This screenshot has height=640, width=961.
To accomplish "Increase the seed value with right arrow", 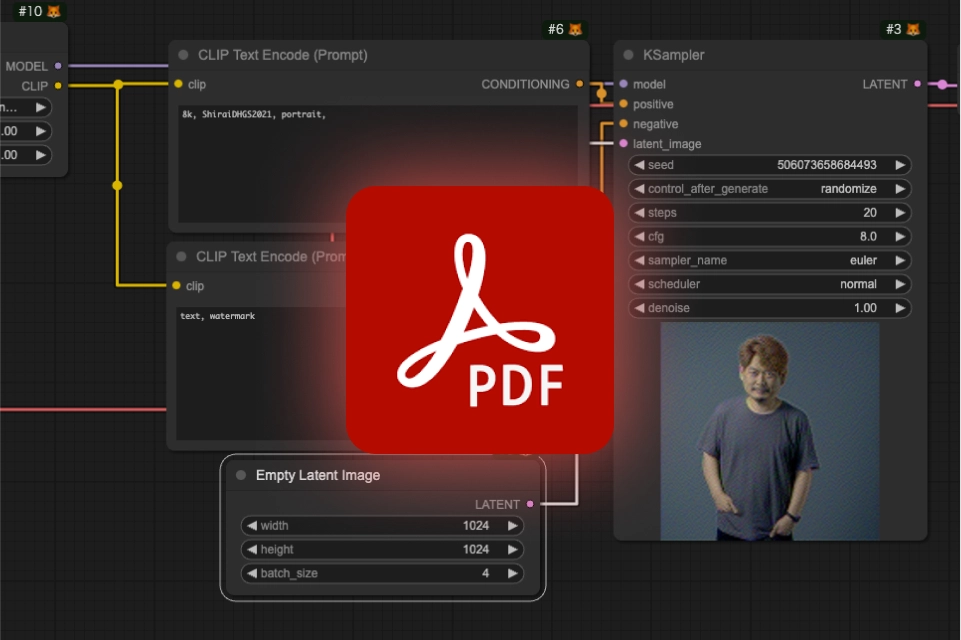I will [900, 165].
